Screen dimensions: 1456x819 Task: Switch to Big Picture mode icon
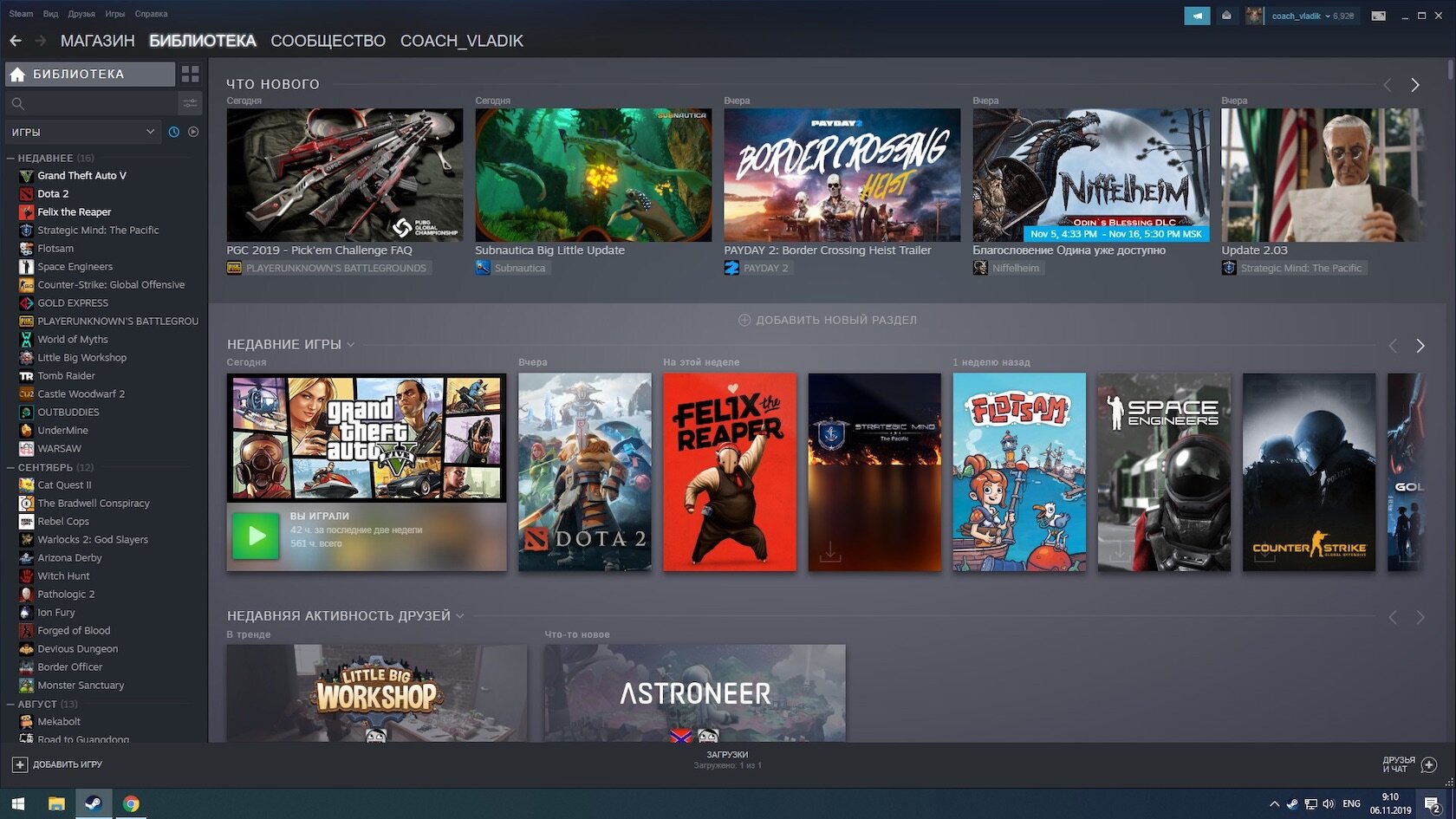pos(1378,16)
